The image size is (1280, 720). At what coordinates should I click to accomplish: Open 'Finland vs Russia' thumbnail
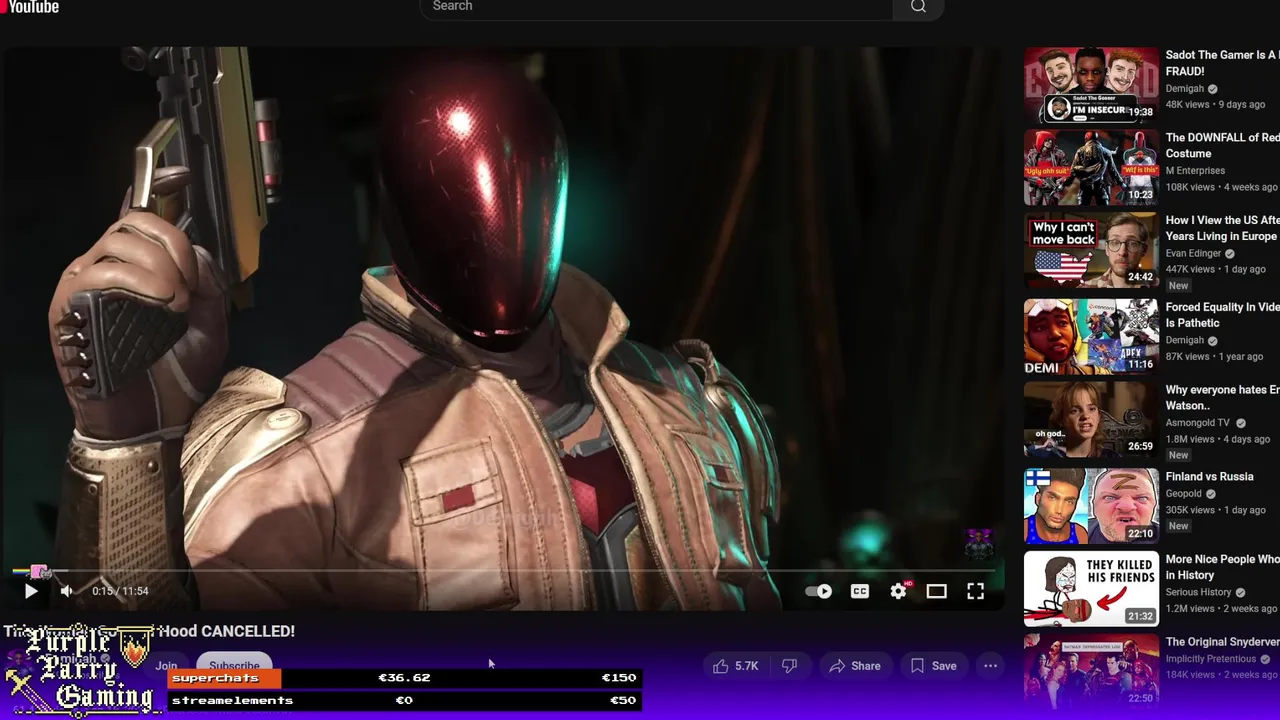click(x=1091, y=506)
